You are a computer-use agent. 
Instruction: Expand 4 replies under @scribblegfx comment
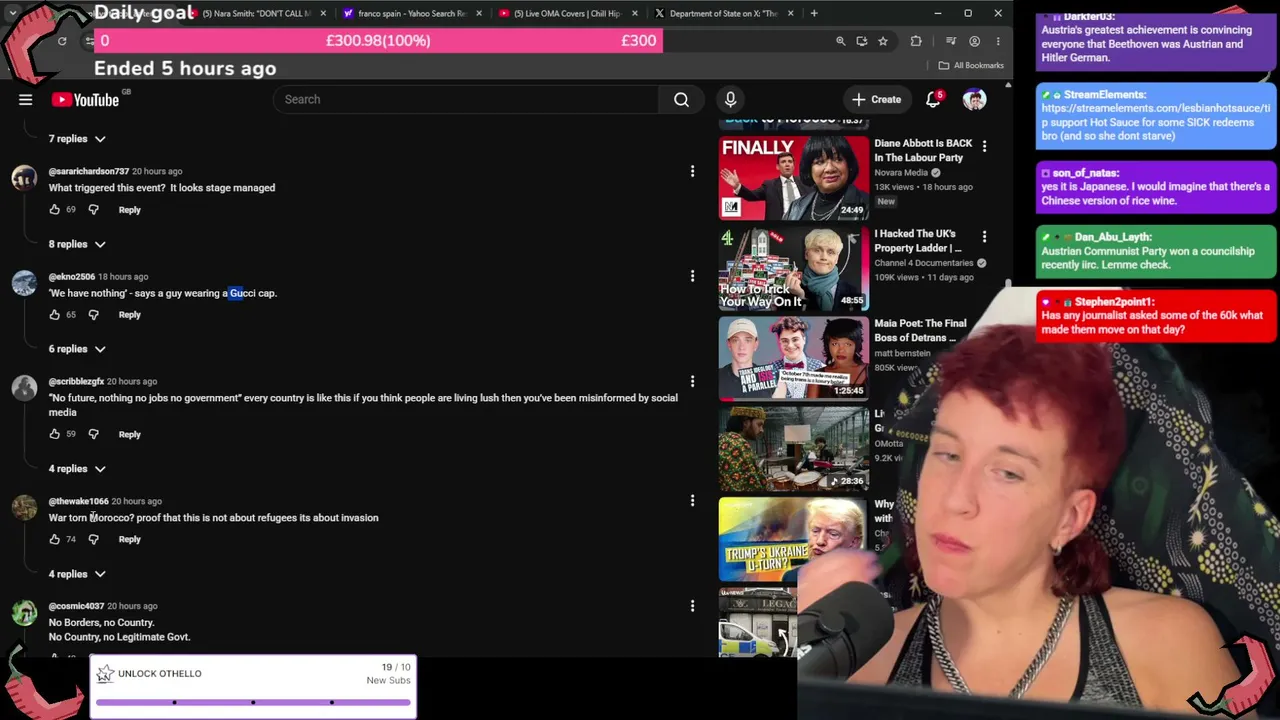point(77,469)
